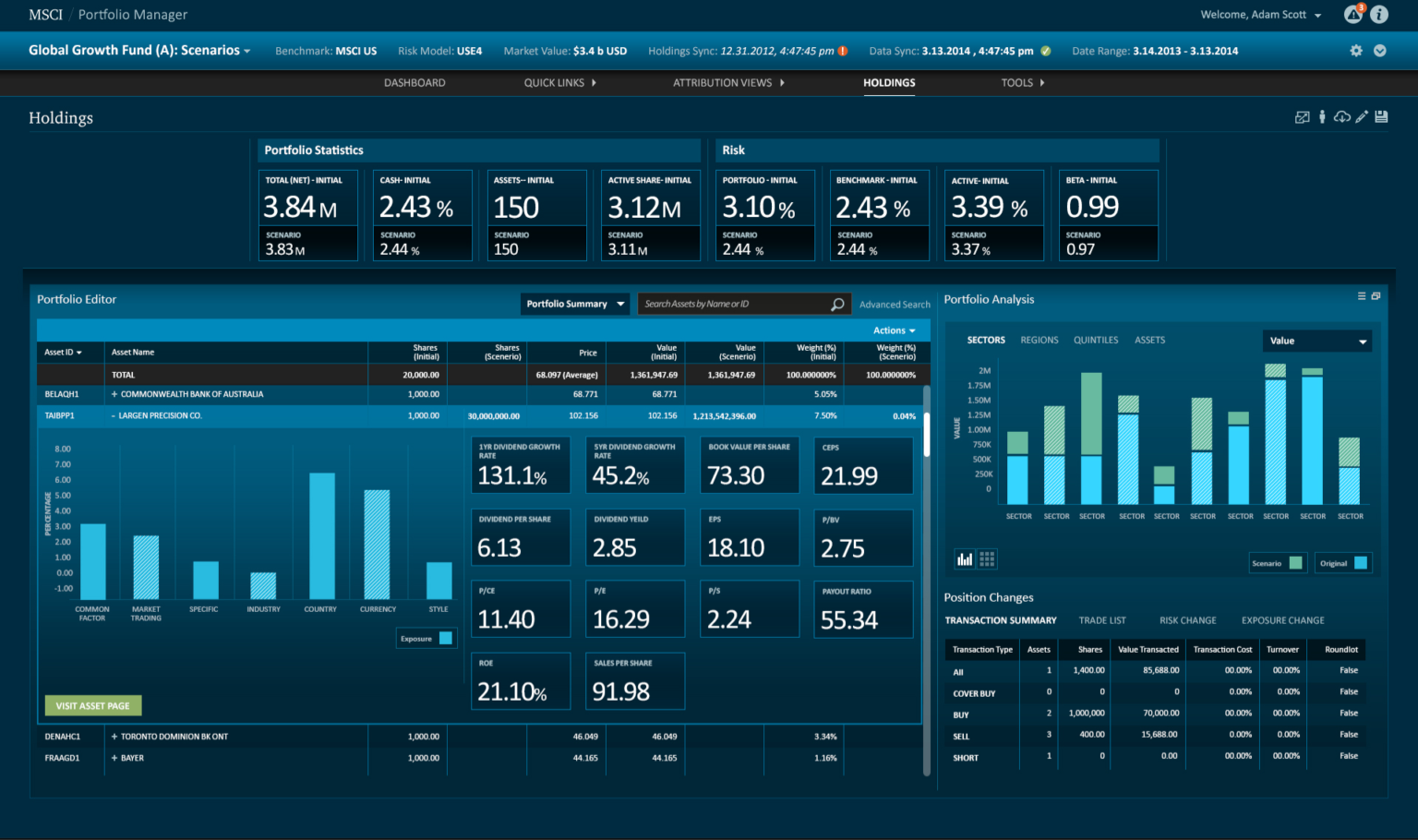Toggle the Exposure legend in the asset chart
This screenshot has width=1418, height=840.
click(426, 638)
